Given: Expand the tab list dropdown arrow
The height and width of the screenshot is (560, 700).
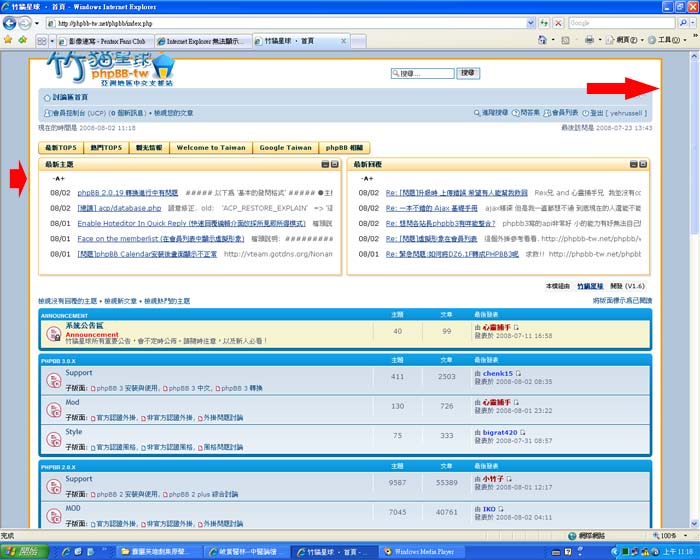Looking at the screenshot, I should [x=52, y=41].
